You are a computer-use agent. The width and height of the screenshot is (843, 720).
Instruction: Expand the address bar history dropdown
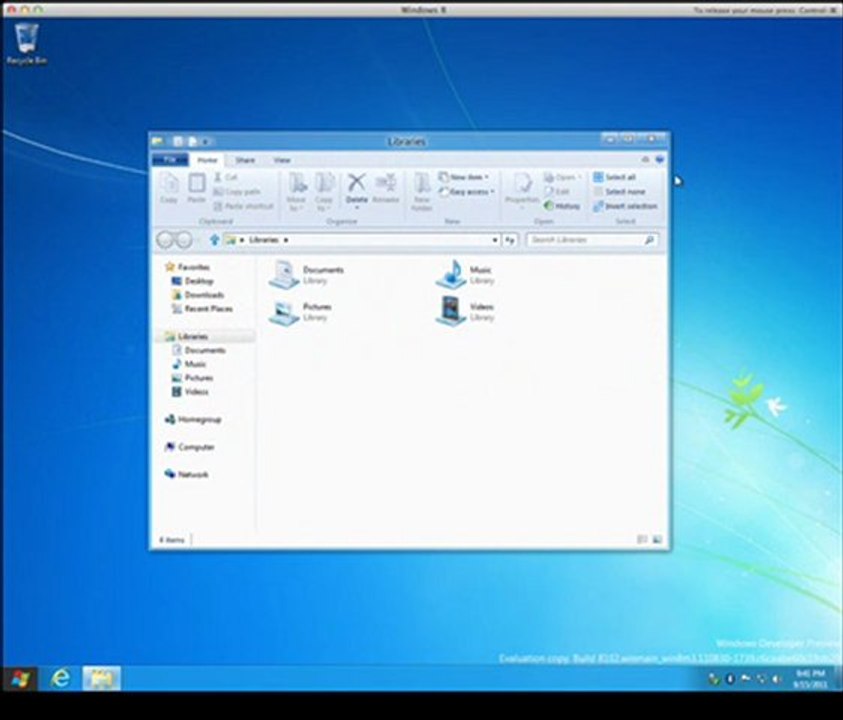pyautogui.click(x=495, y=240)
